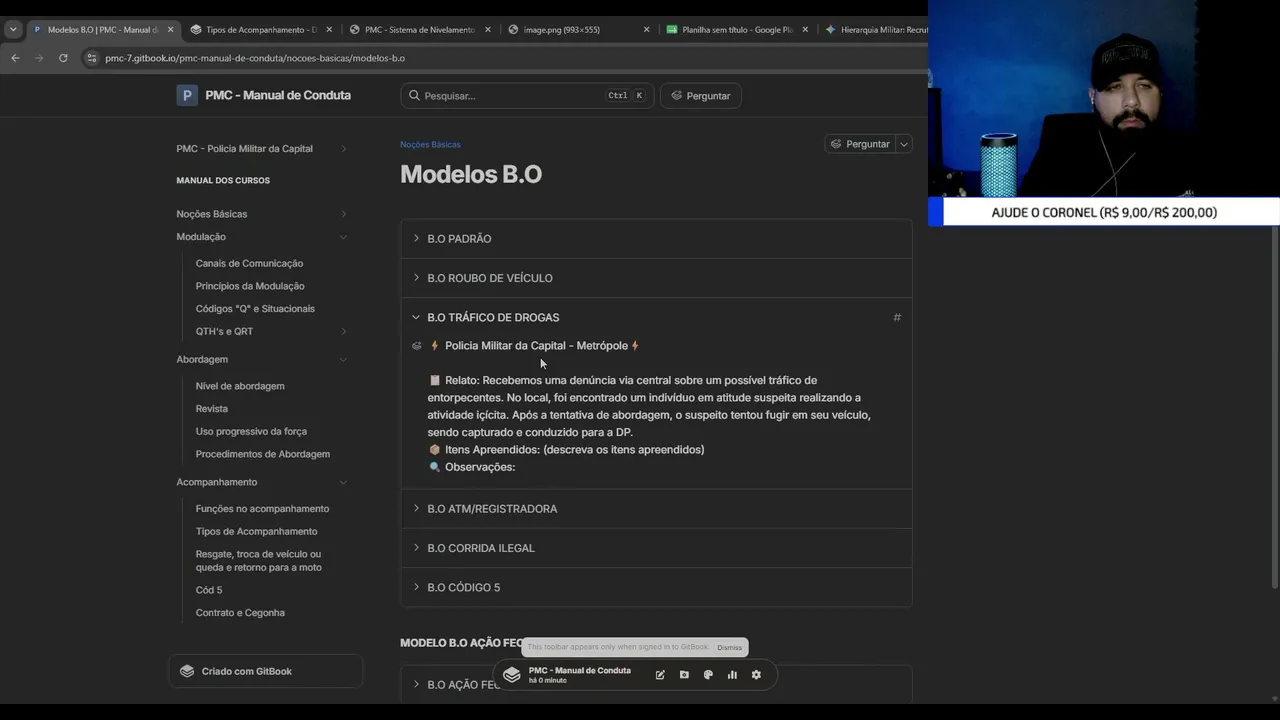Open Tipos de Acompanhamento sidebar page
This screenshot has height=720, width=1280.
(x=256, y=532)
